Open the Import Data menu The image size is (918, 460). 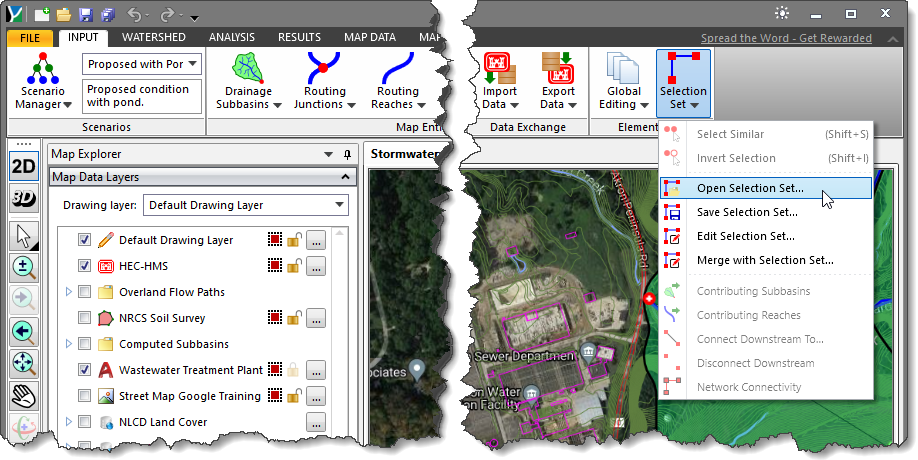(x=499, y=82)
